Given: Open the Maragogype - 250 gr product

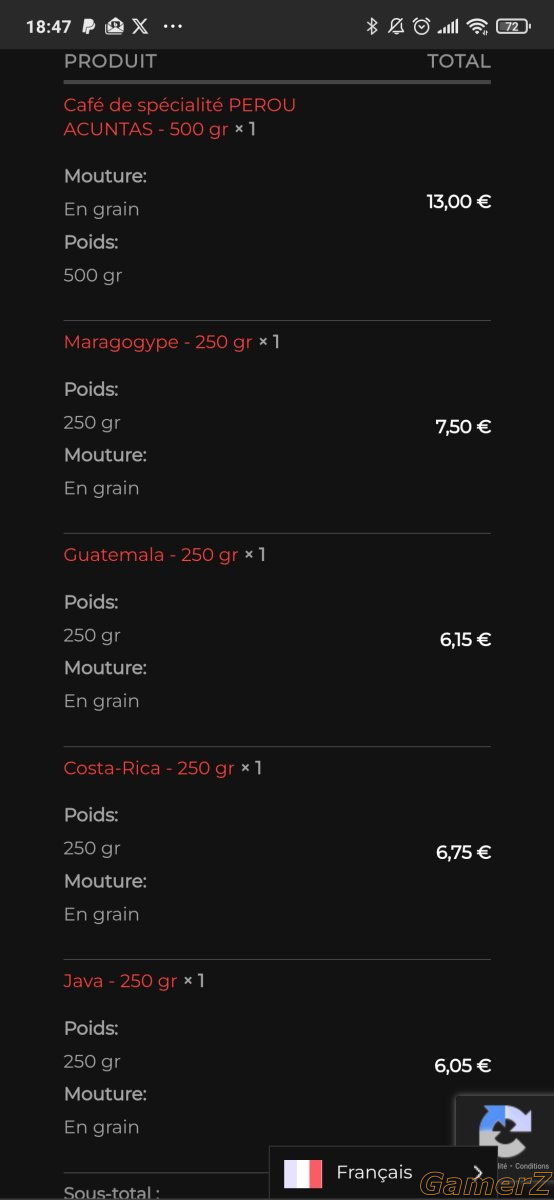Looking at the screenshot, I should pyautogui.click(x=158, y=342).
